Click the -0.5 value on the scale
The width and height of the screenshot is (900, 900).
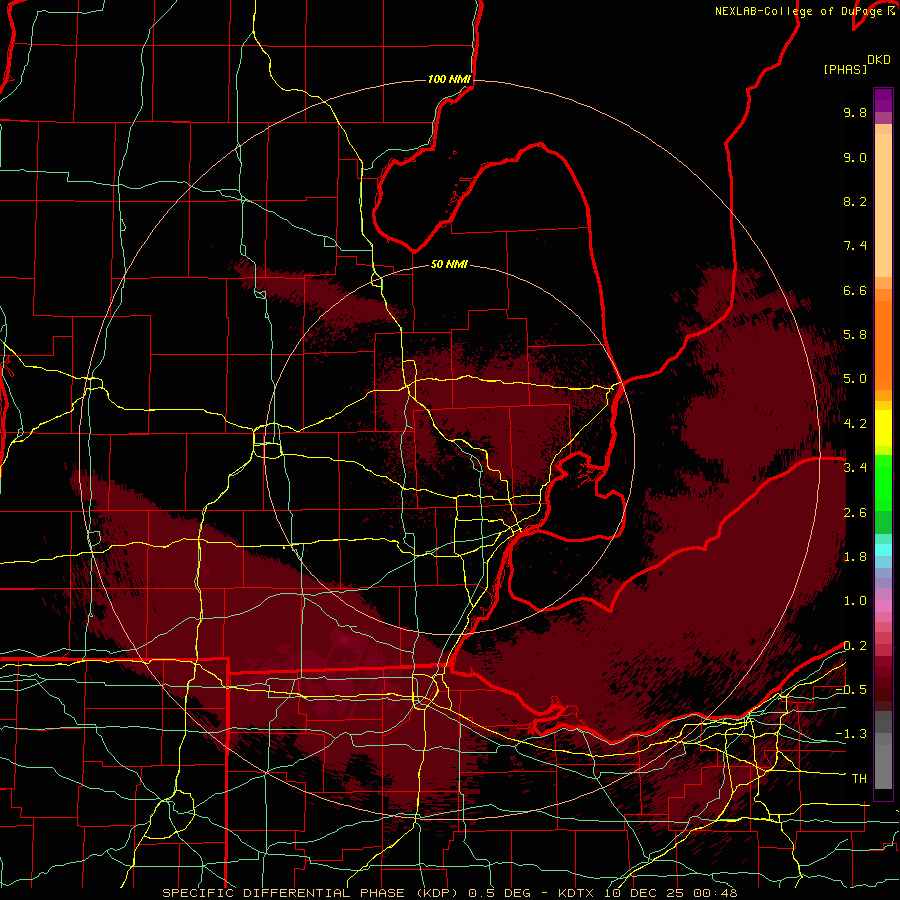851,690
